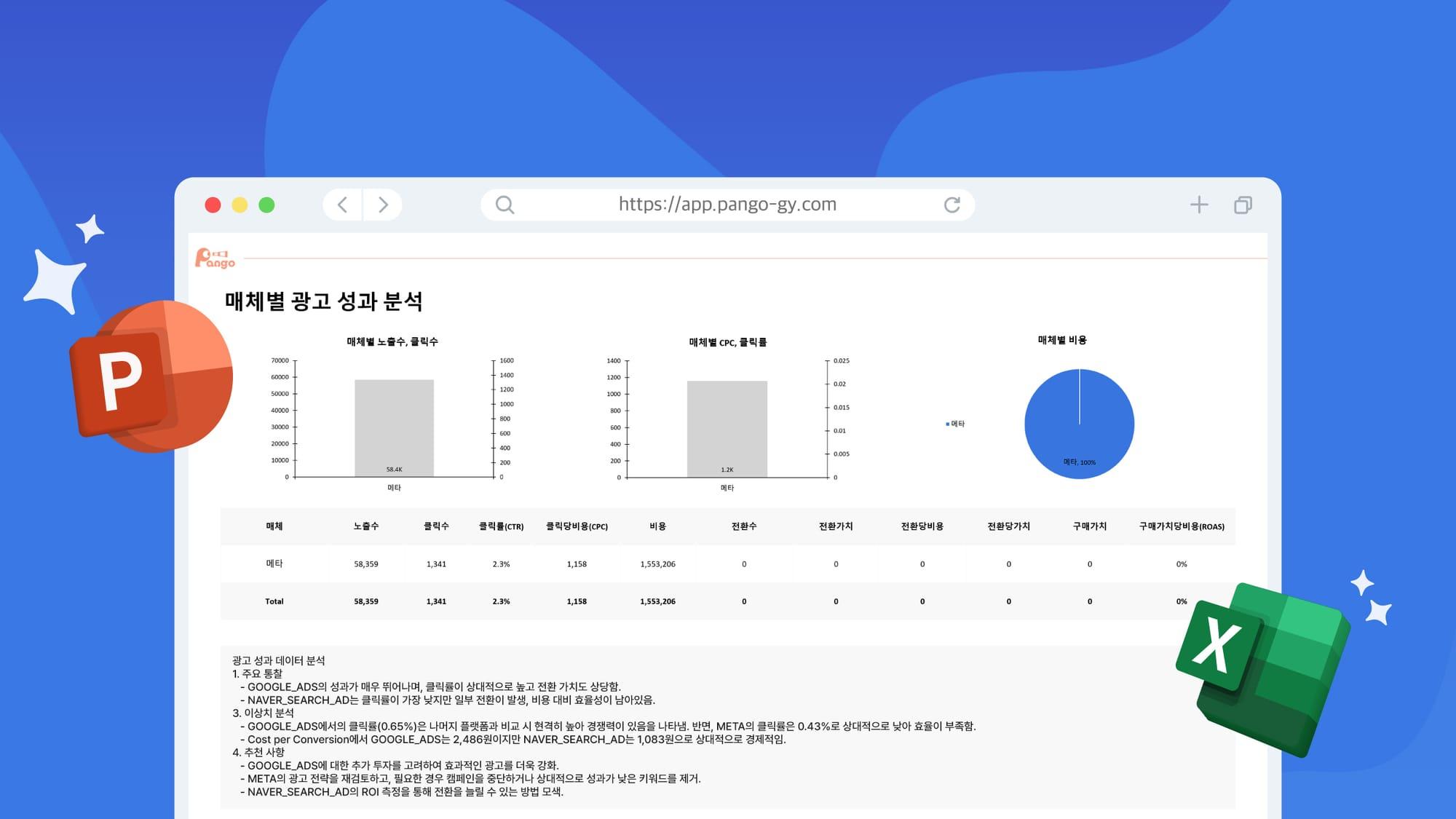Click the 클릭당비용(CPC) column header
1456x819 pixels.
[577, 526]
